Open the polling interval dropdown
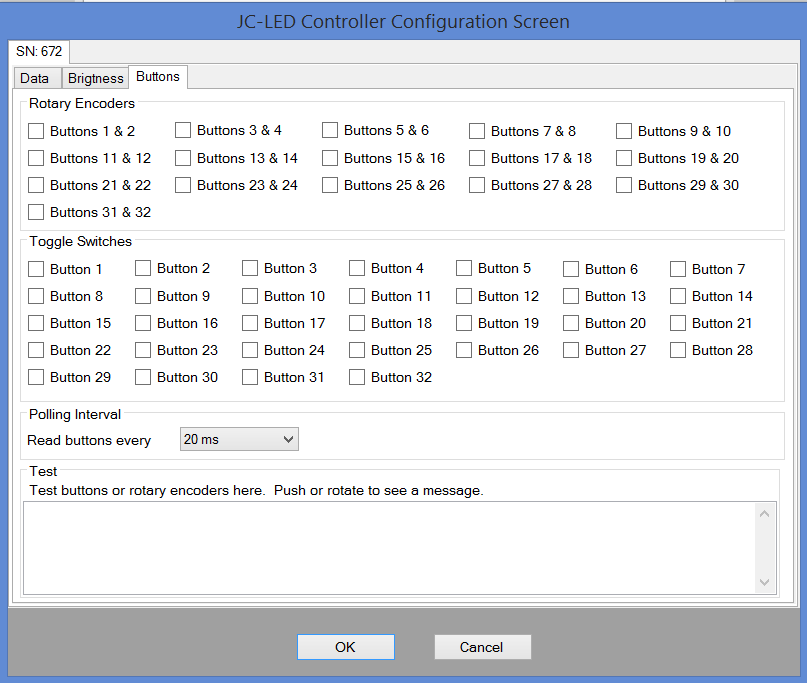The width and height of the screenshot is (807, 683). pyautogui.click(x=239, y=439)
